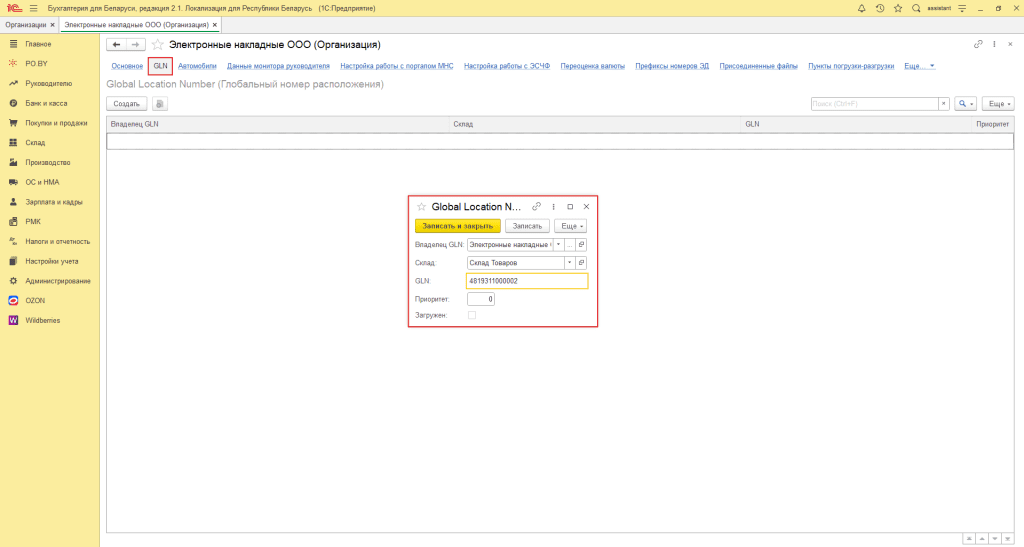This screenshot has height=547, width=1024.
Task: Open Банк и касса section
Action: (46, 103)
